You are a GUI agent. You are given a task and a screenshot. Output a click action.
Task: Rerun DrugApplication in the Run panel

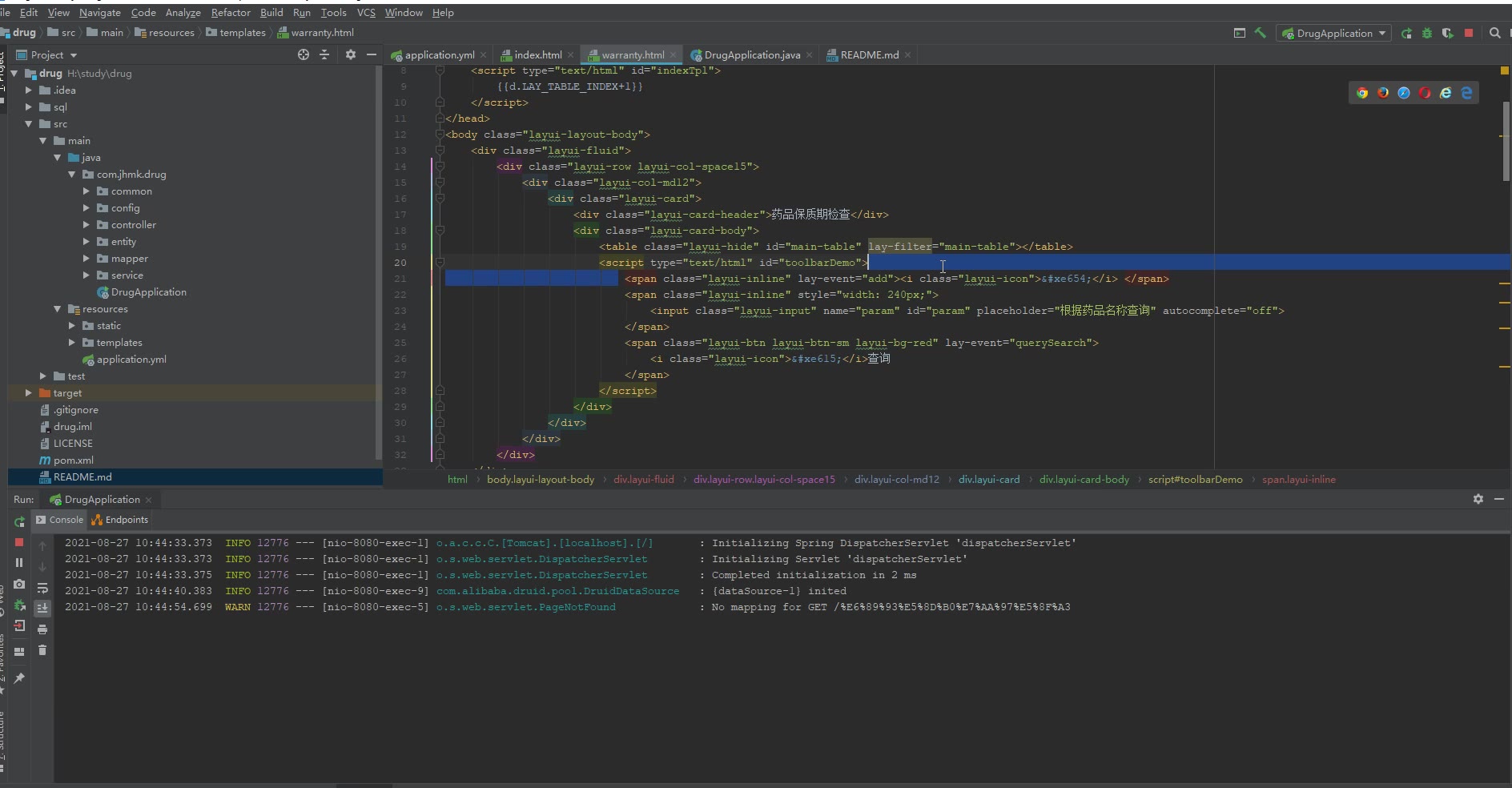click(x=19, y=521)
